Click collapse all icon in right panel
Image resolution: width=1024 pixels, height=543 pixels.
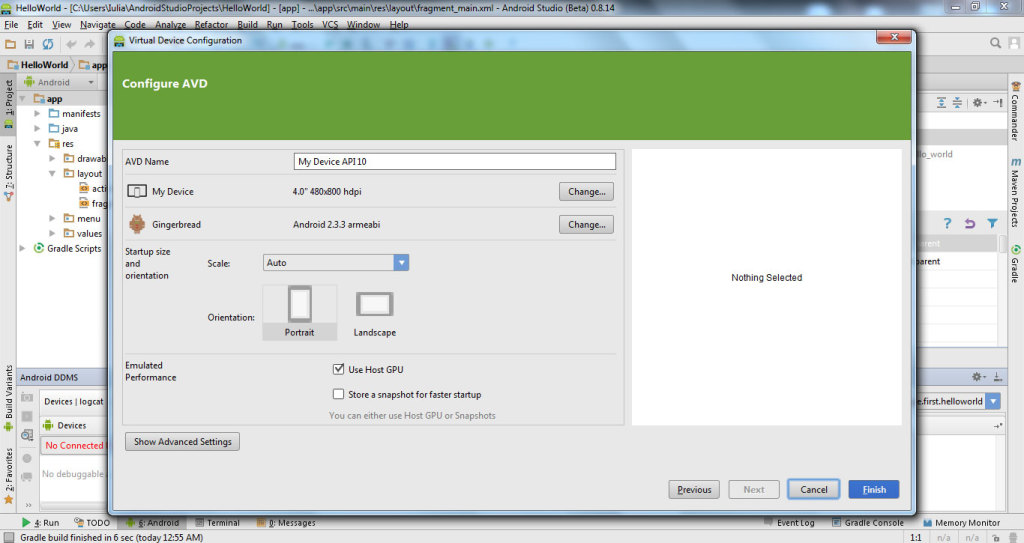point(957,103)
